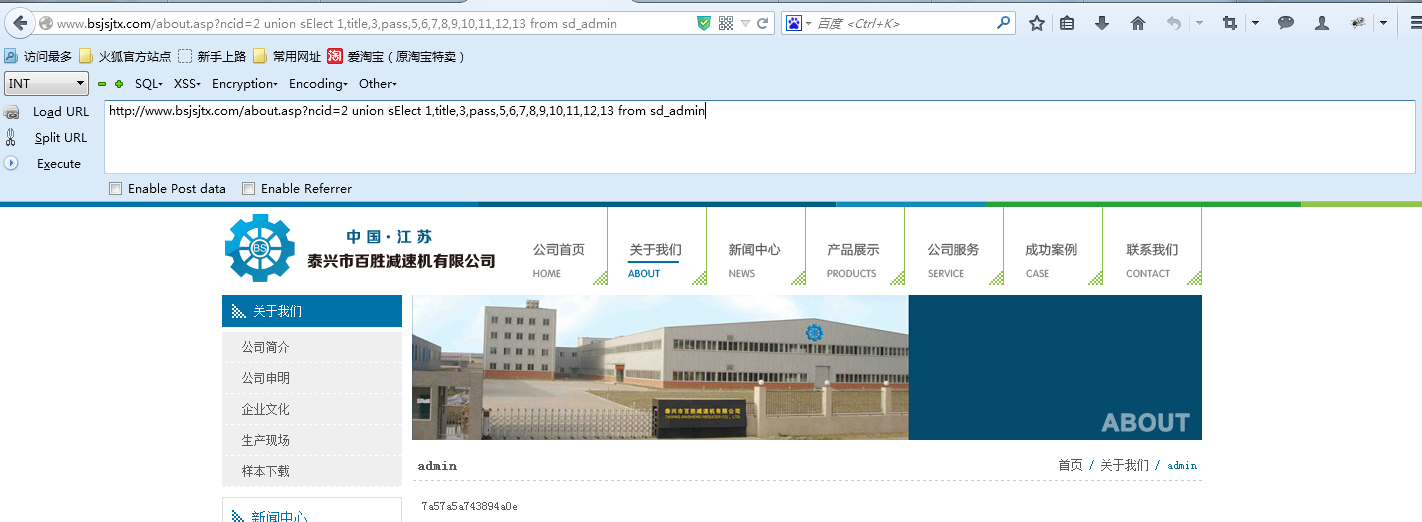Click the search magnifier icon
1422x522 pixels.
click(x=1001, y=23)
